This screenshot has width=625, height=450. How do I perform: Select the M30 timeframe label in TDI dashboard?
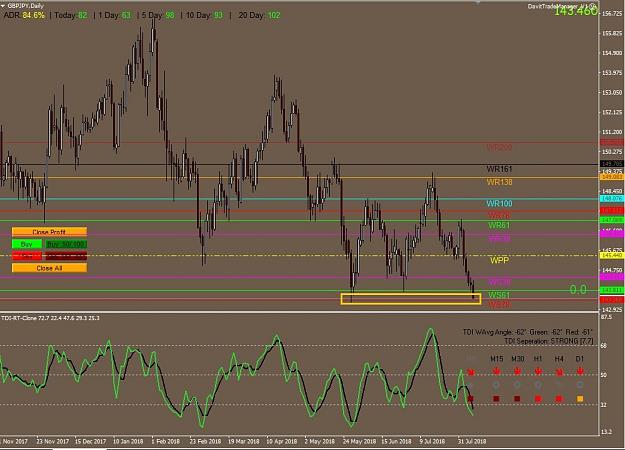pyautogui.click(x=518, y=359)
